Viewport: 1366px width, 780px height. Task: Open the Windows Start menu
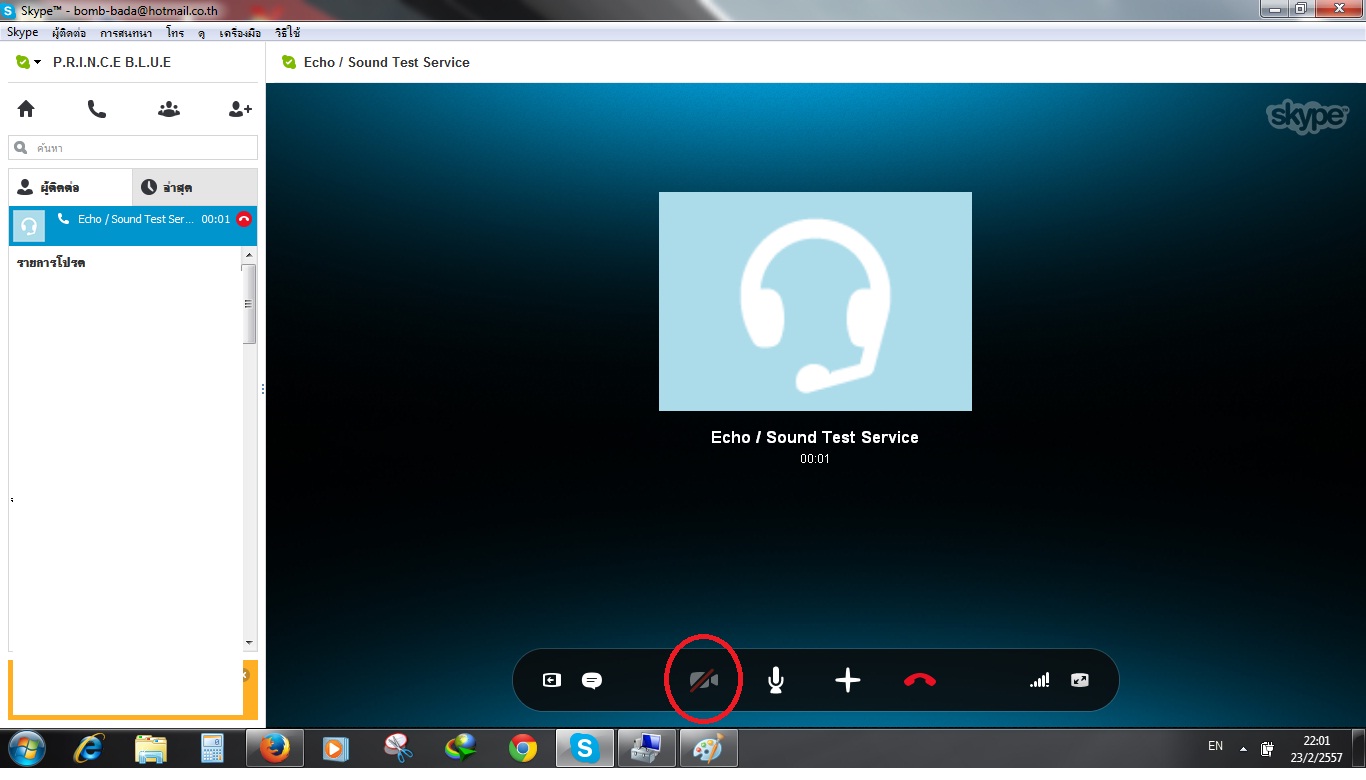[x=27, y=748]
